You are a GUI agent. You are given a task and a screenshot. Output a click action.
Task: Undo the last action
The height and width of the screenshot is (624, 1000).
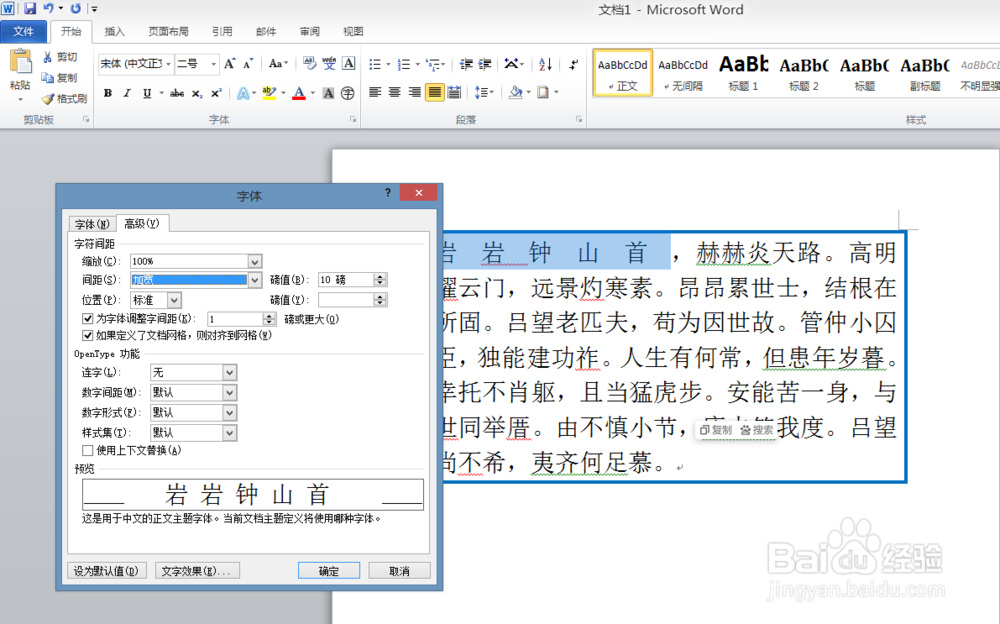tap(48, 8)
